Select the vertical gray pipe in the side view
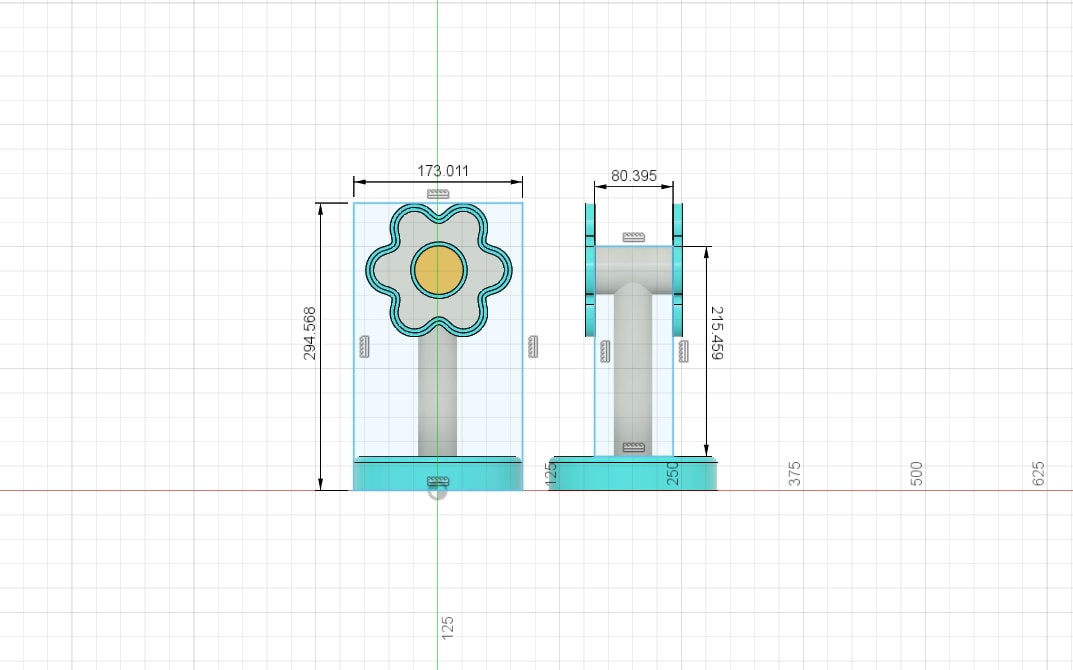The height and width of the screenshot is (670, 1073). click(633, 370)
